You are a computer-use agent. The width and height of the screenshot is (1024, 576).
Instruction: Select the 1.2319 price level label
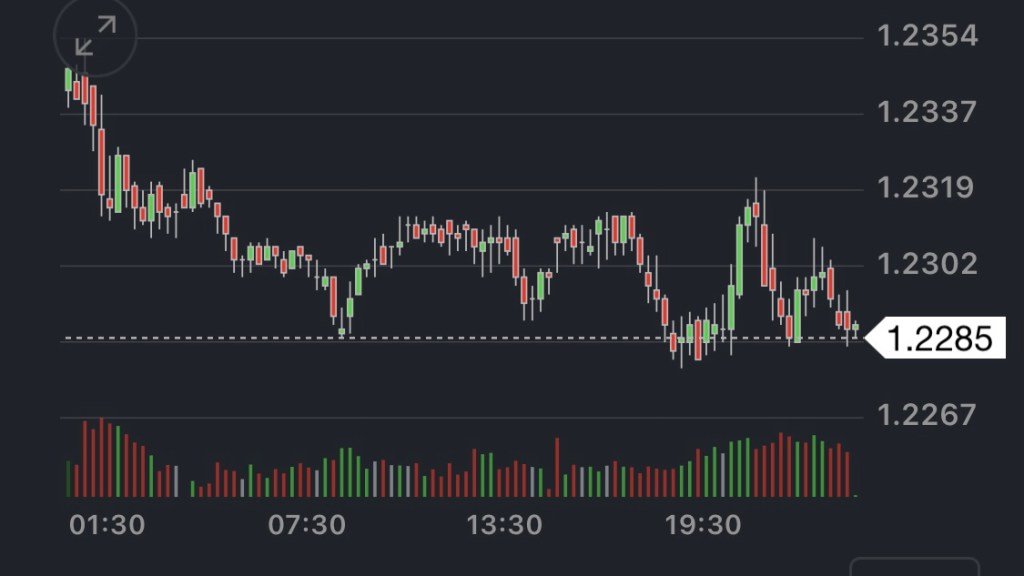click(926, 187)
